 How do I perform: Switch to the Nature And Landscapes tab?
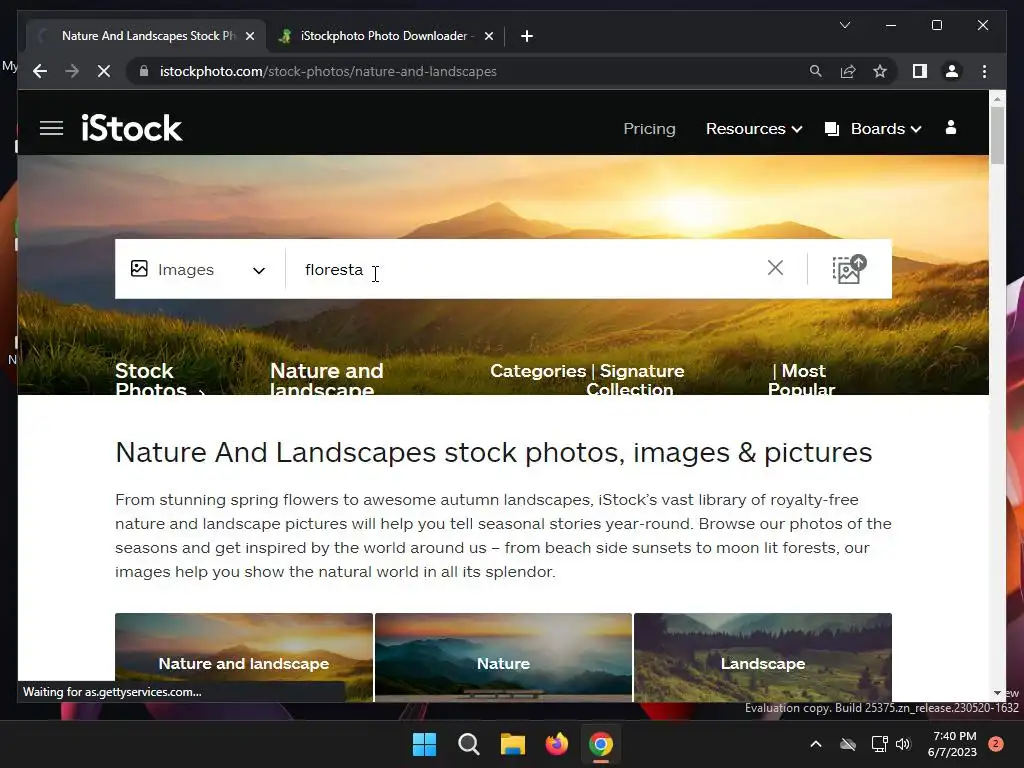(x=148, y=36)
